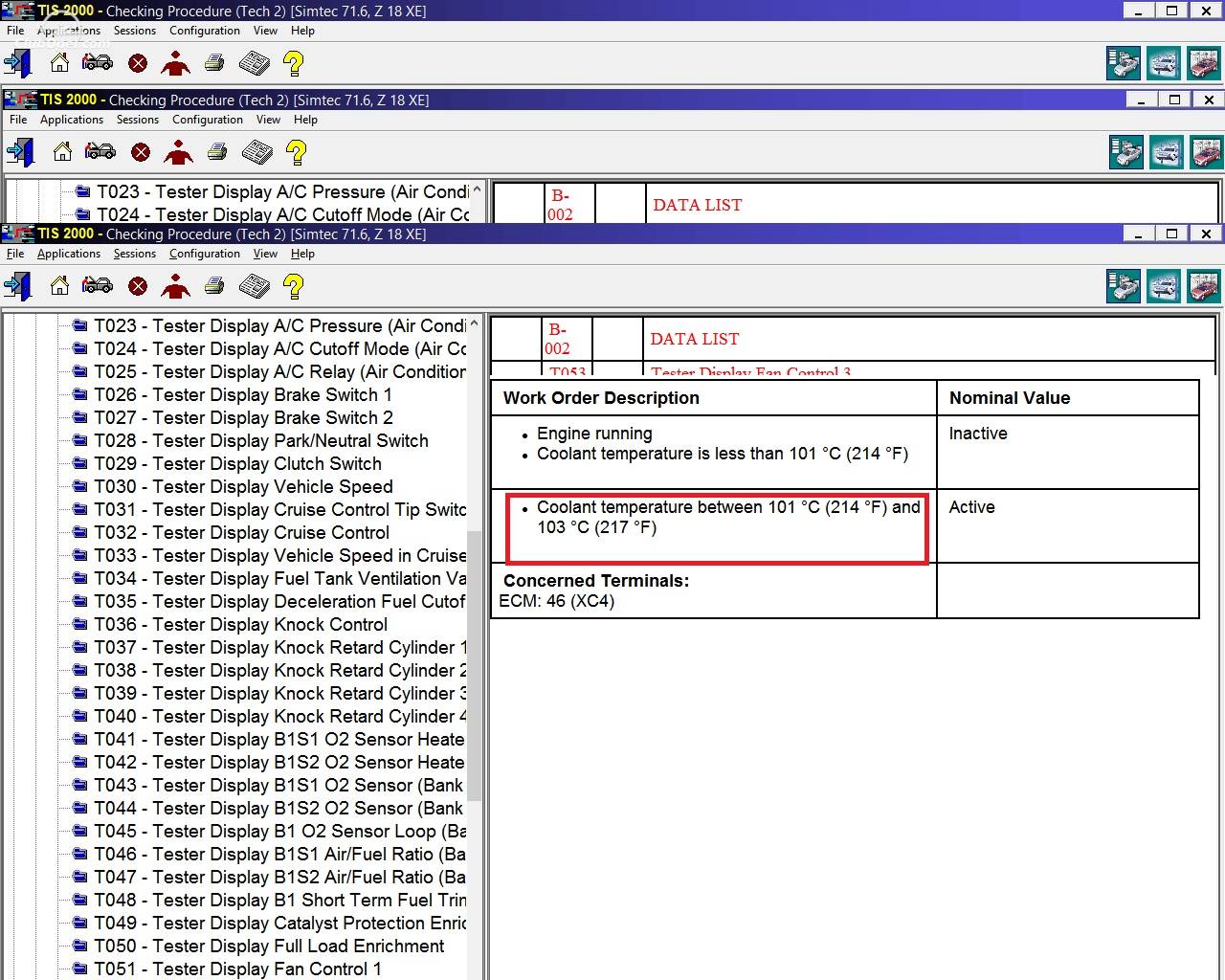Click red stop icon in backmost window toolbar

click(x=138, y=63)
